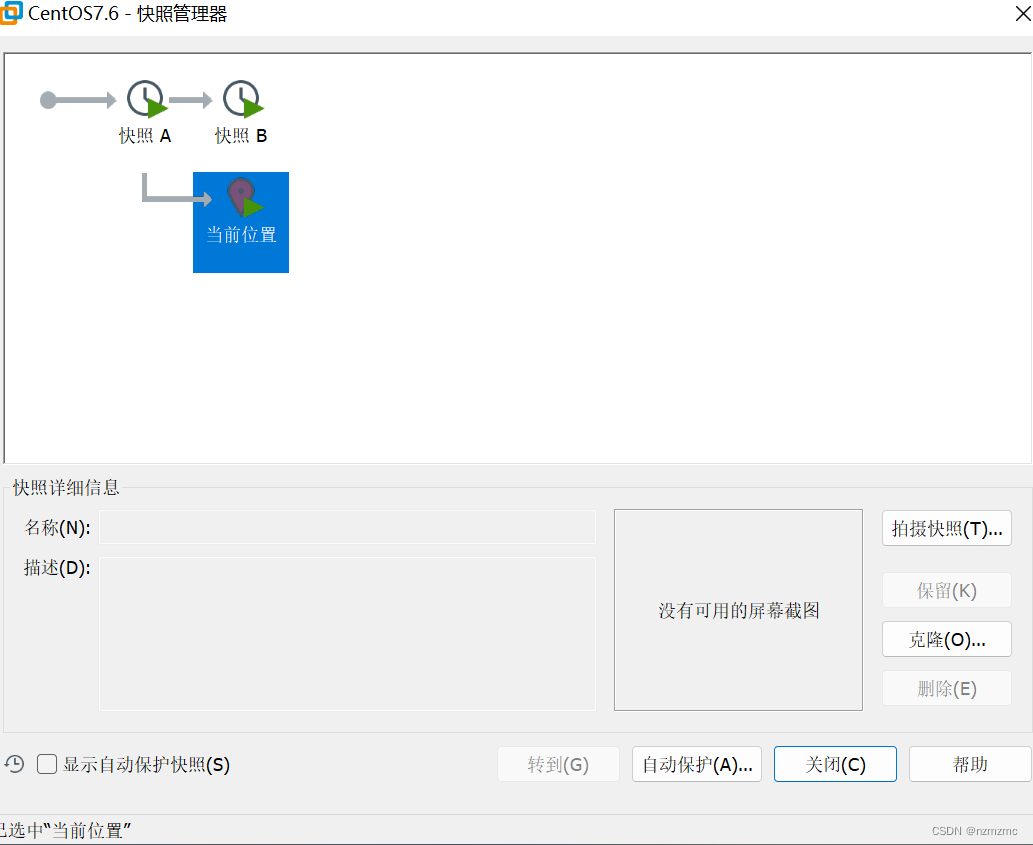The image size is (1033, 845).
Task: Click the 删除(E) delete button
Action: pos(947,688)
